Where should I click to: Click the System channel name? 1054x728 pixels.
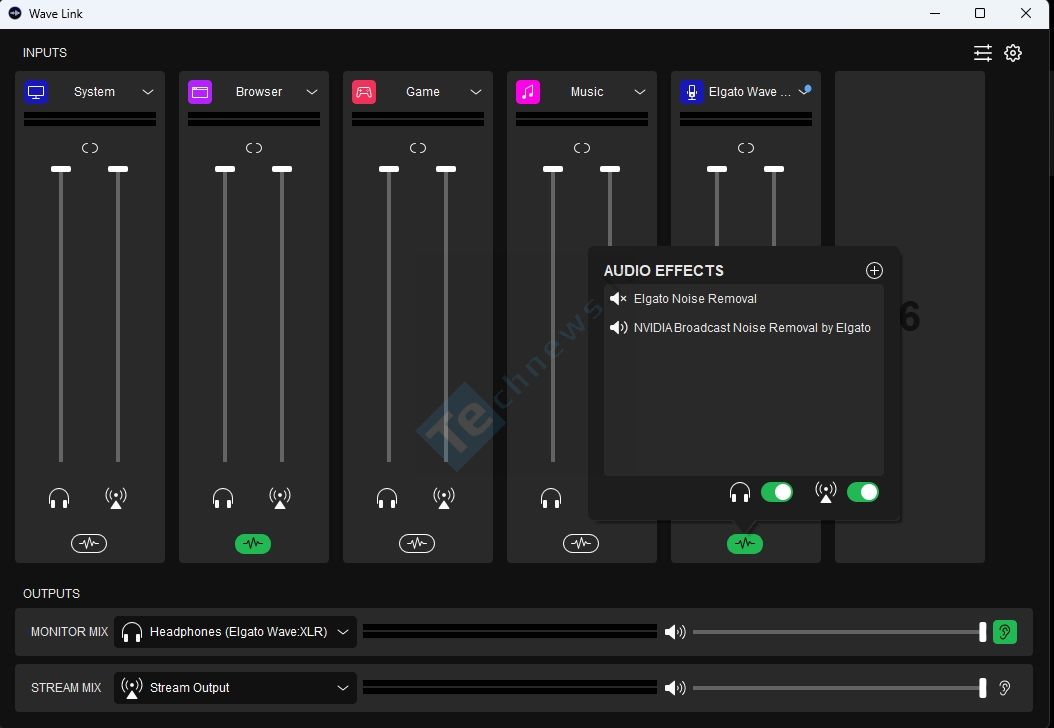[94, 92]
